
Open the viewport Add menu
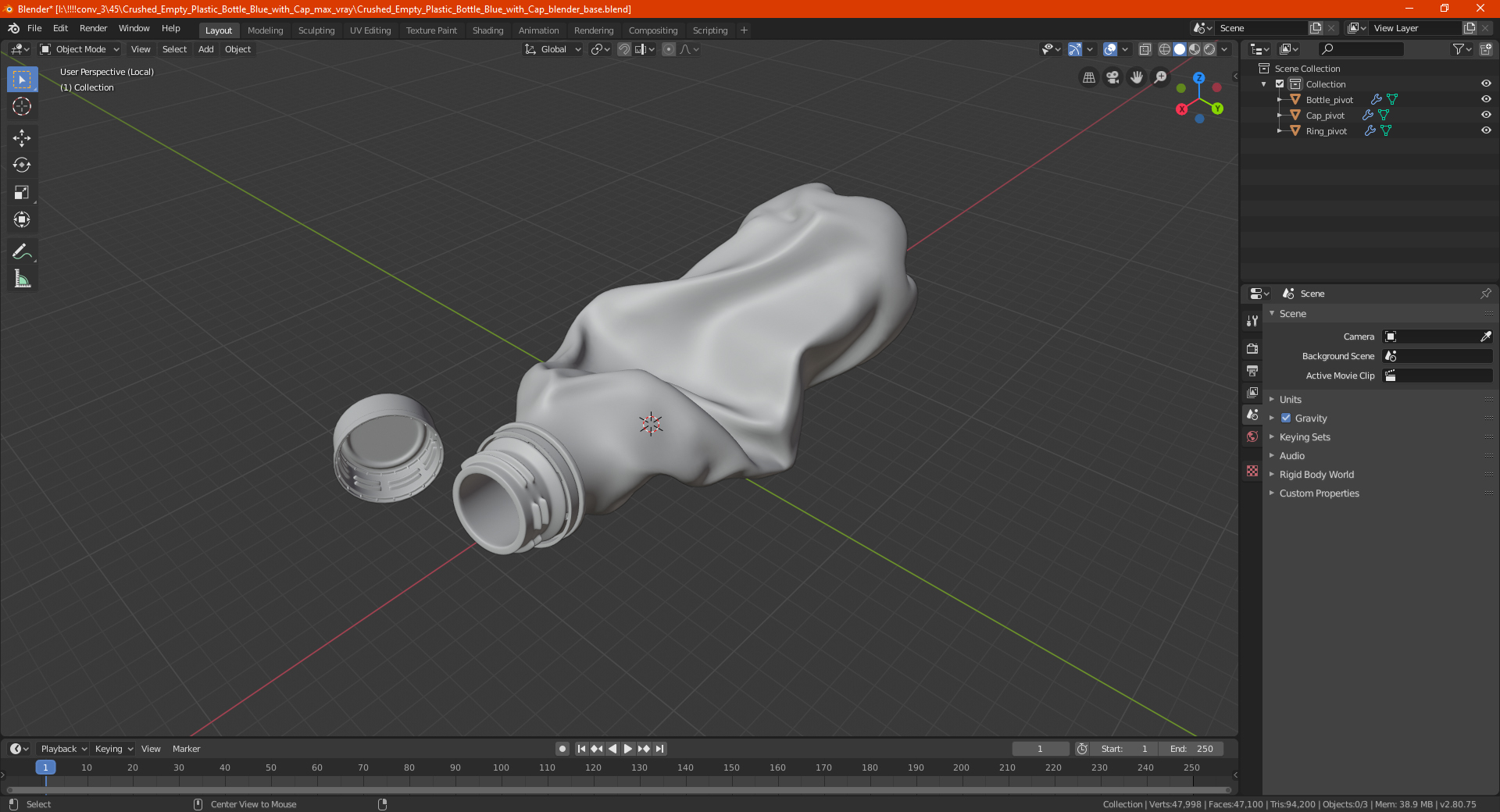[x=205, y=49]
